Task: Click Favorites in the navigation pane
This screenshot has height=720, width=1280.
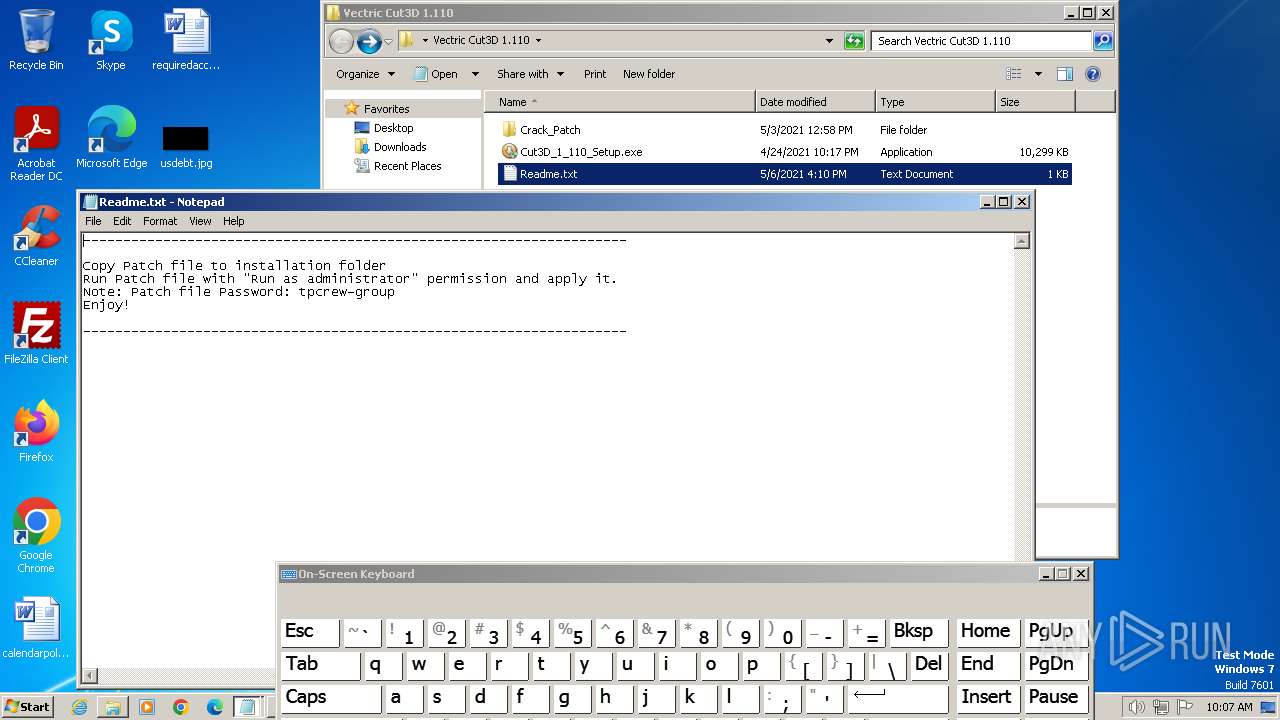Action: pyautogui.click(x=386, y=109)
